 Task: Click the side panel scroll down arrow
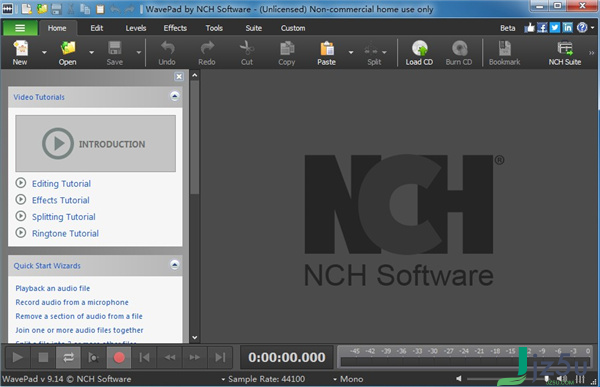195,338
